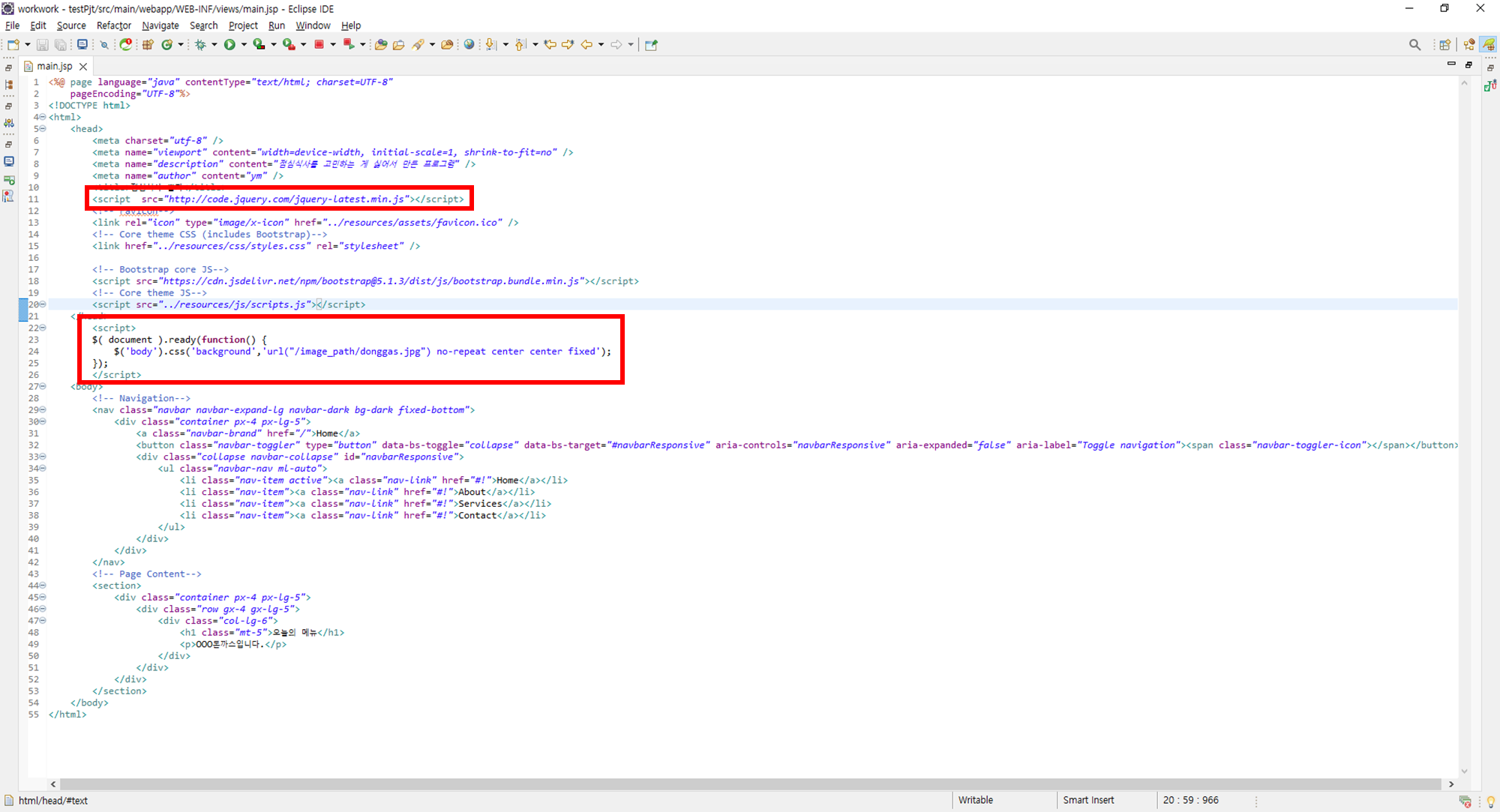Click the Debug bug toolbar icon
The image size is (1500, 812).
click(200, 45)
